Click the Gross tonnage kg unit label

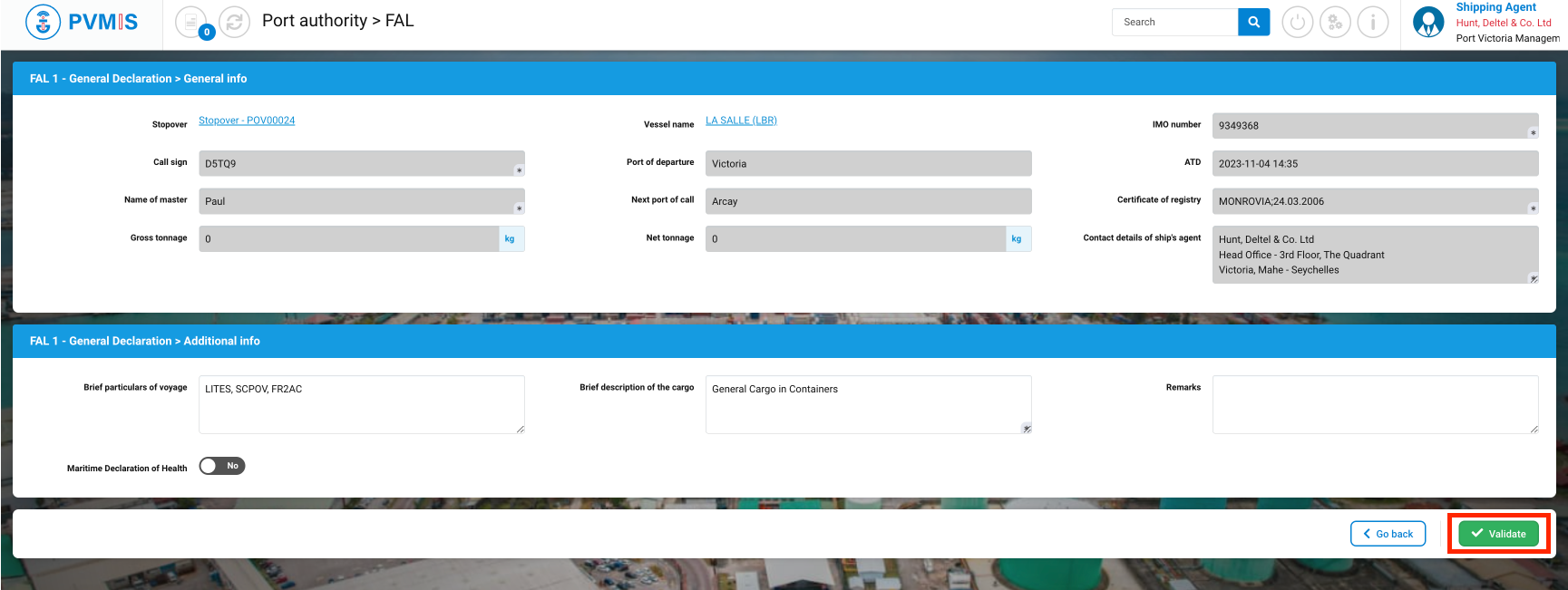point(511,239)
